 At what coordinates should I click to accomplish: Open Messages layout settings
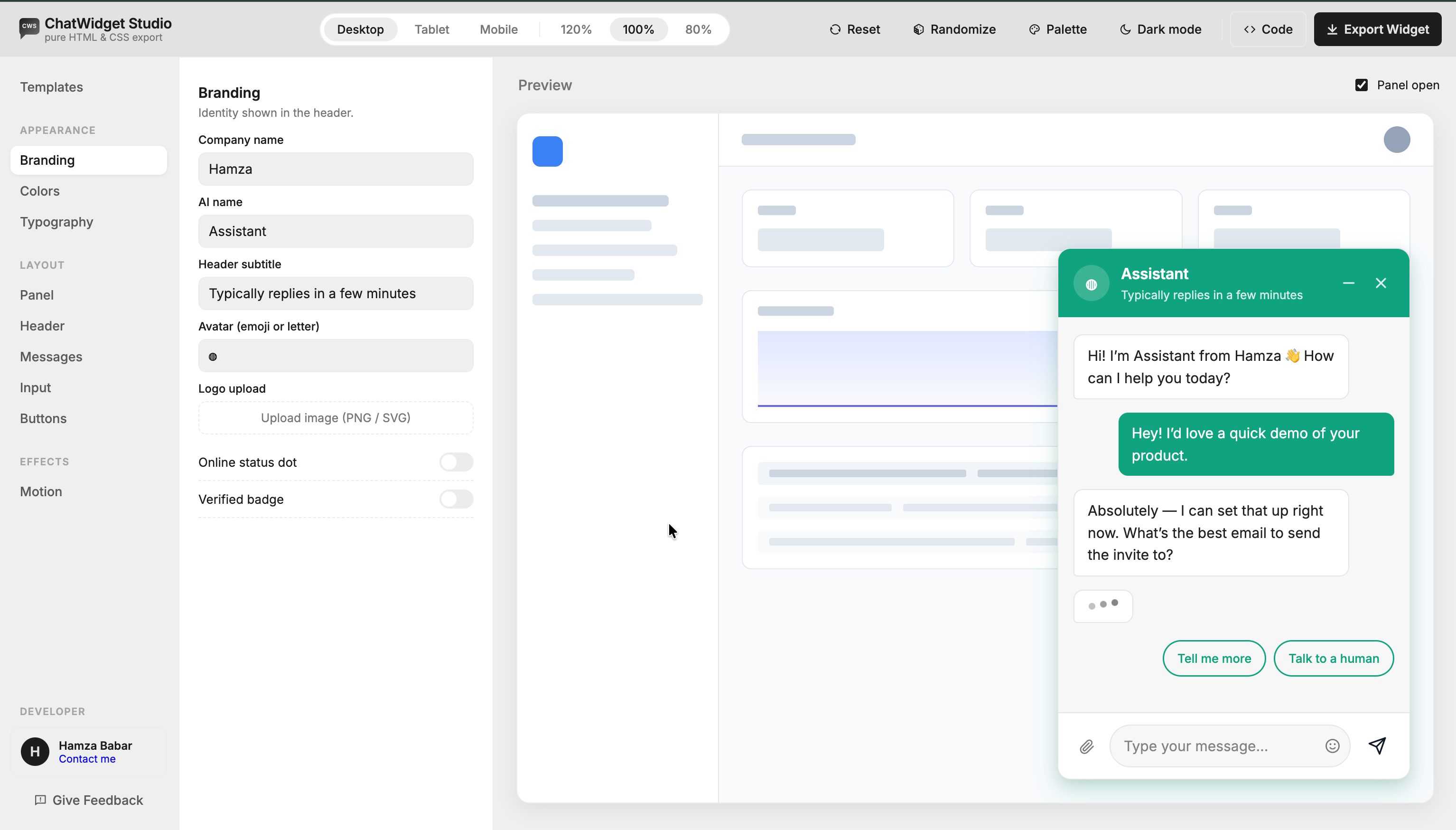click(x=88, y=357)
